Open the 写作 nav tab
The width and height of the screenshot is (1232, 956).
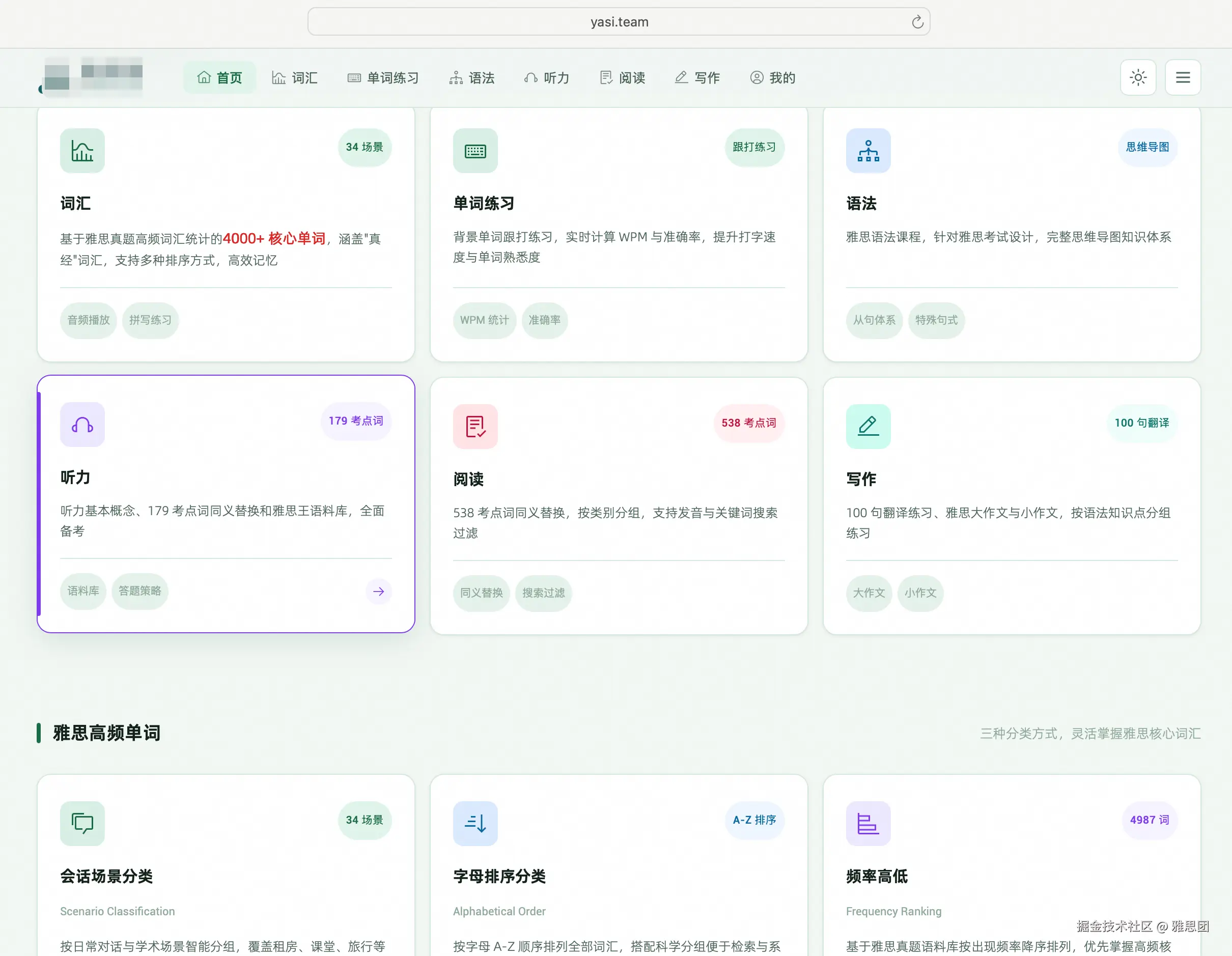697,77
